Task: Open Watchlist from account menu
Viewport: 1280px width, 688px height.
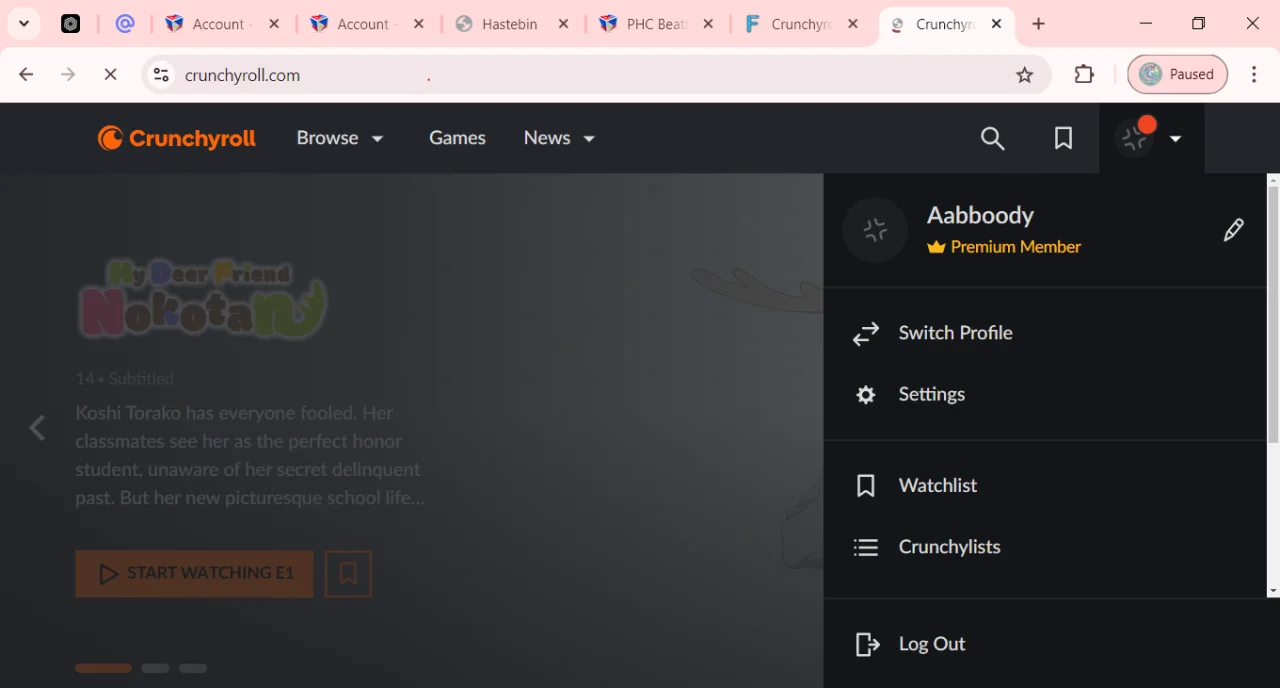Action: (937, 485)
